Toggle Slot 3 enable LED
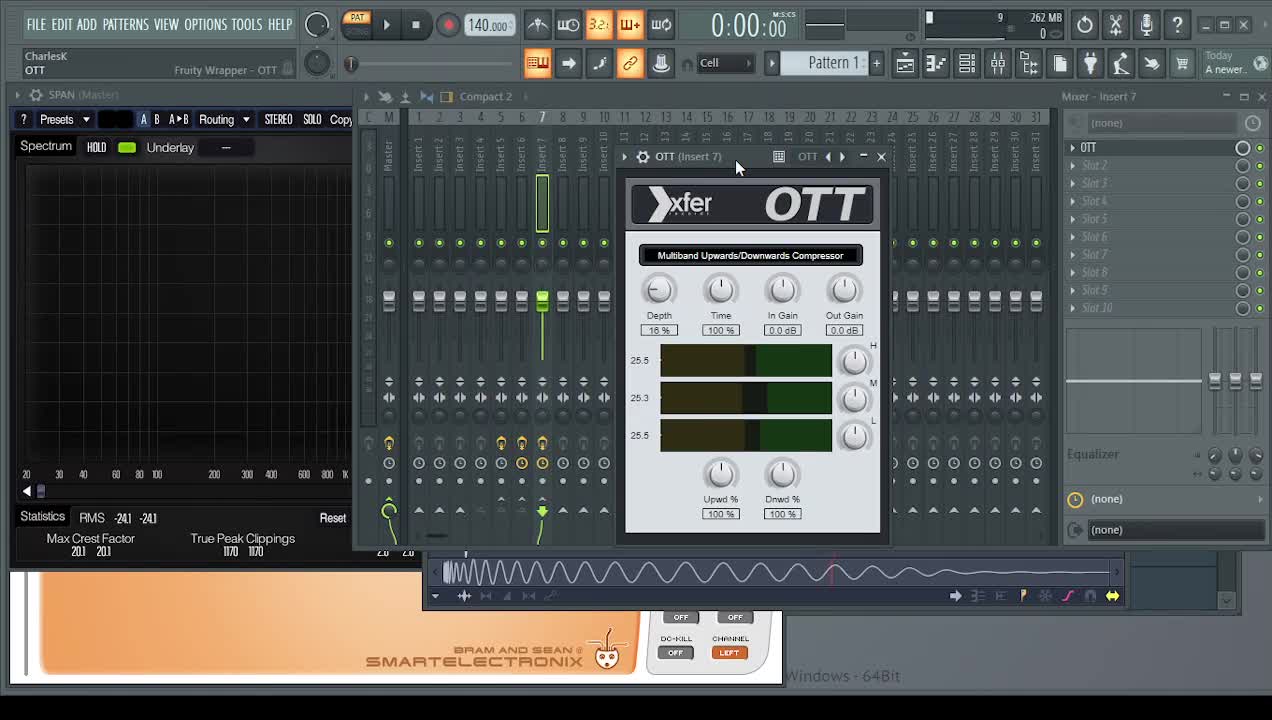 1260,183
